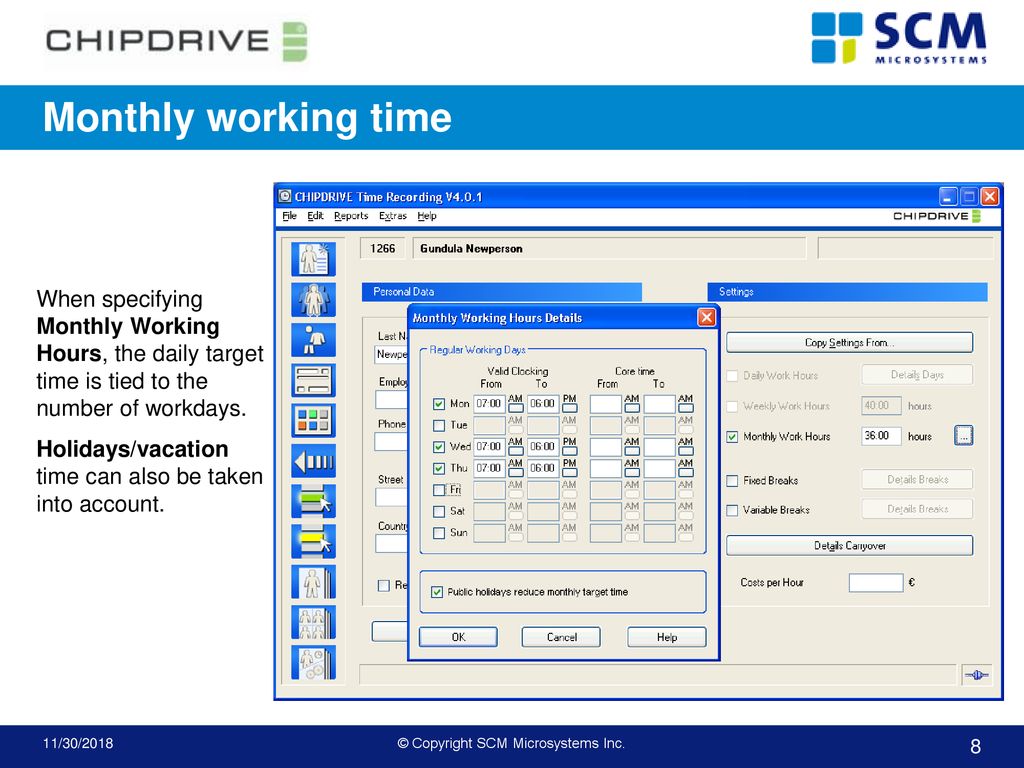Enable the Fixed Breaks checkbox
The height and width of the screenshot is (768, 1024).
coord(732,481)
